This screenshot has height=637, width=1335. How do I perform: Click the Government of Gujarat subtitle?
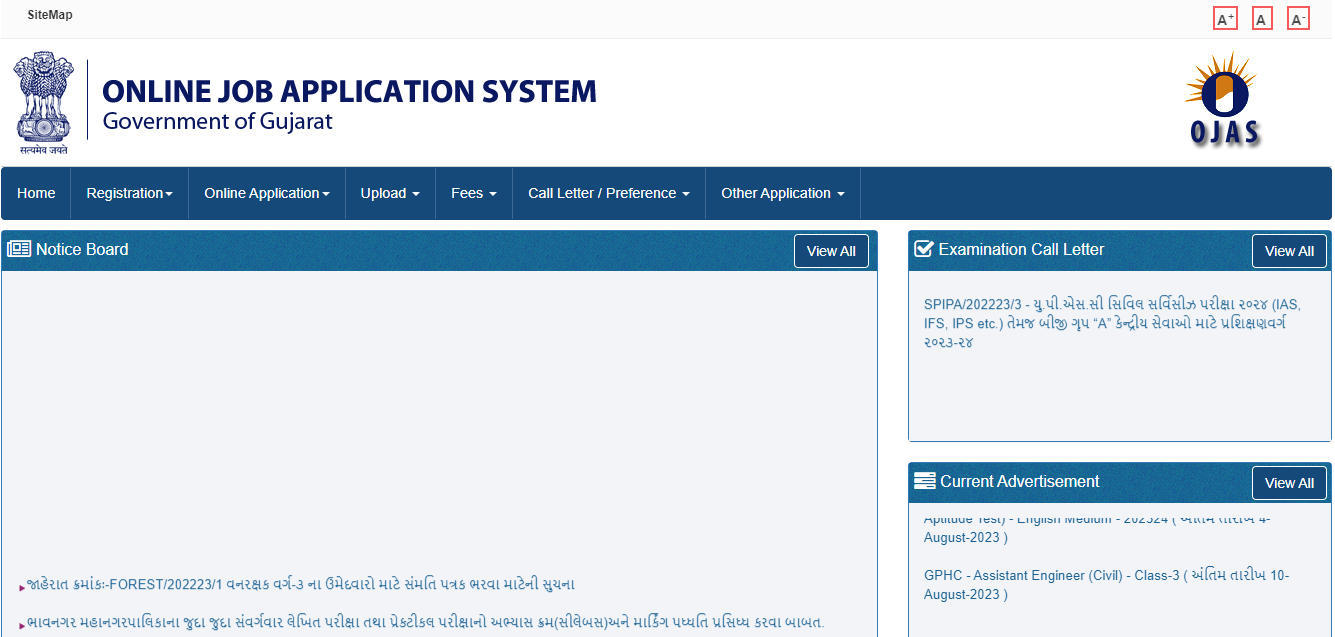pyautogui.click(x=217, y=122)
